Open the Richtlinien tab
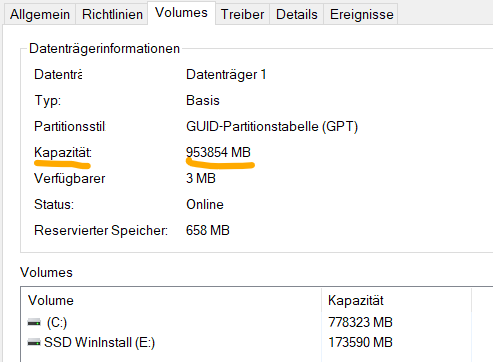Screen dimensions: 493x362 112,14
